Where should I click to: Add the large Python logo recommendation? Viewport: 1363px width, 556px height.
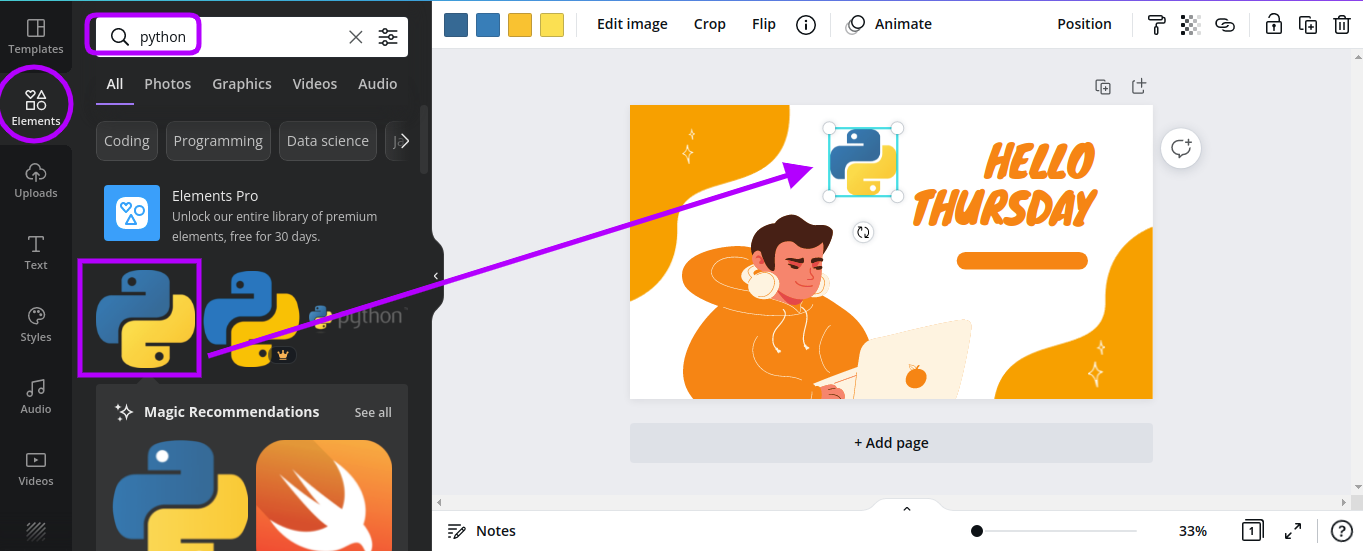click(180, 495)
